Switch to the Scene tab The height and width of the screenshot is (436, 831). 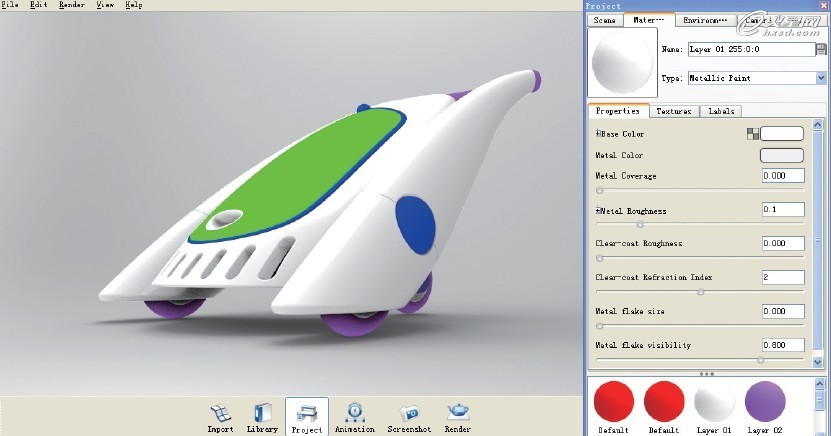click(x=604, y=20)
